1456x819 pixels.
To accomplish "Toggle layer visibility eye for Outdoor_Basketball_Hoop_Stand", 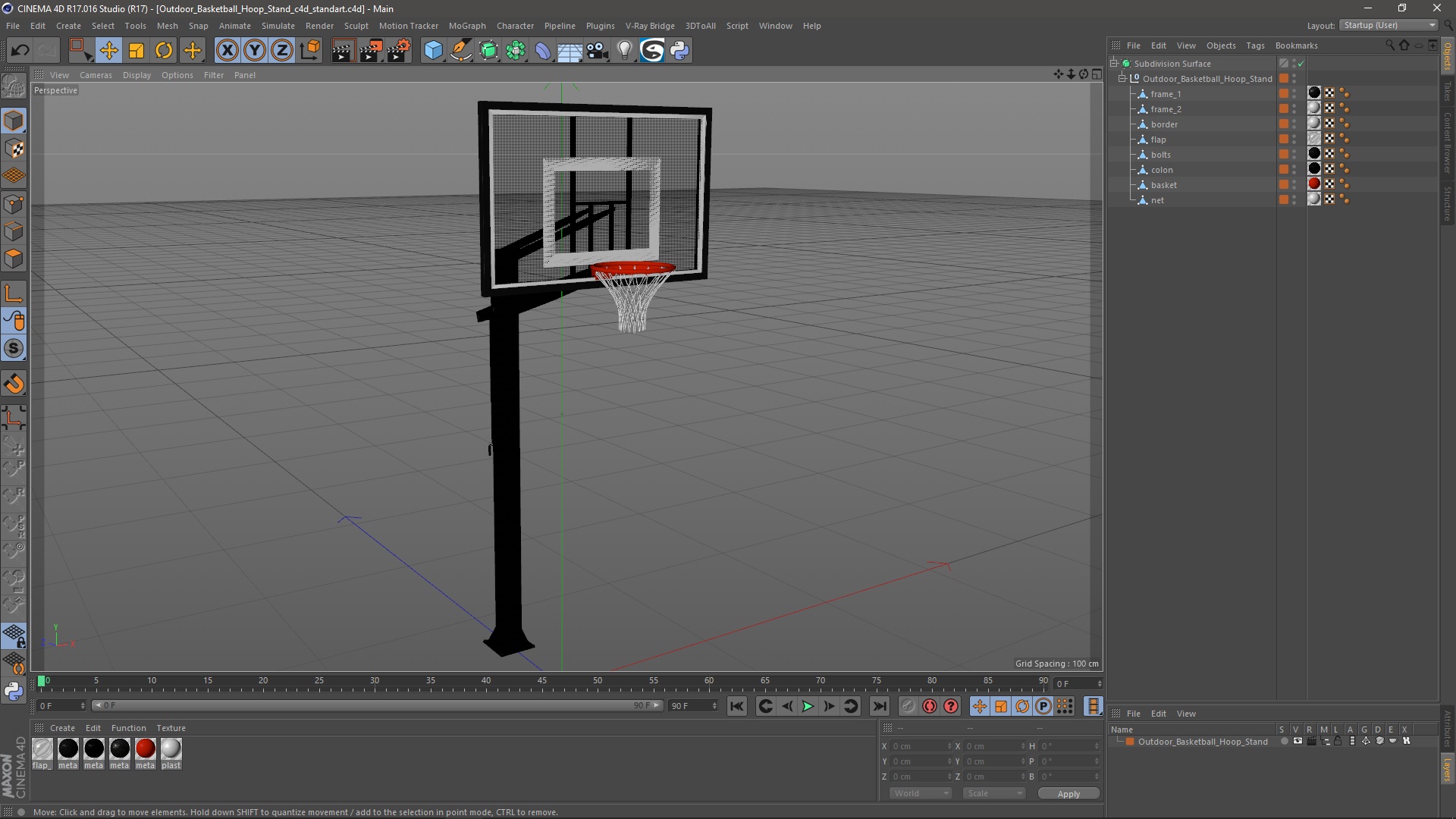I will tap(1298, 742).
